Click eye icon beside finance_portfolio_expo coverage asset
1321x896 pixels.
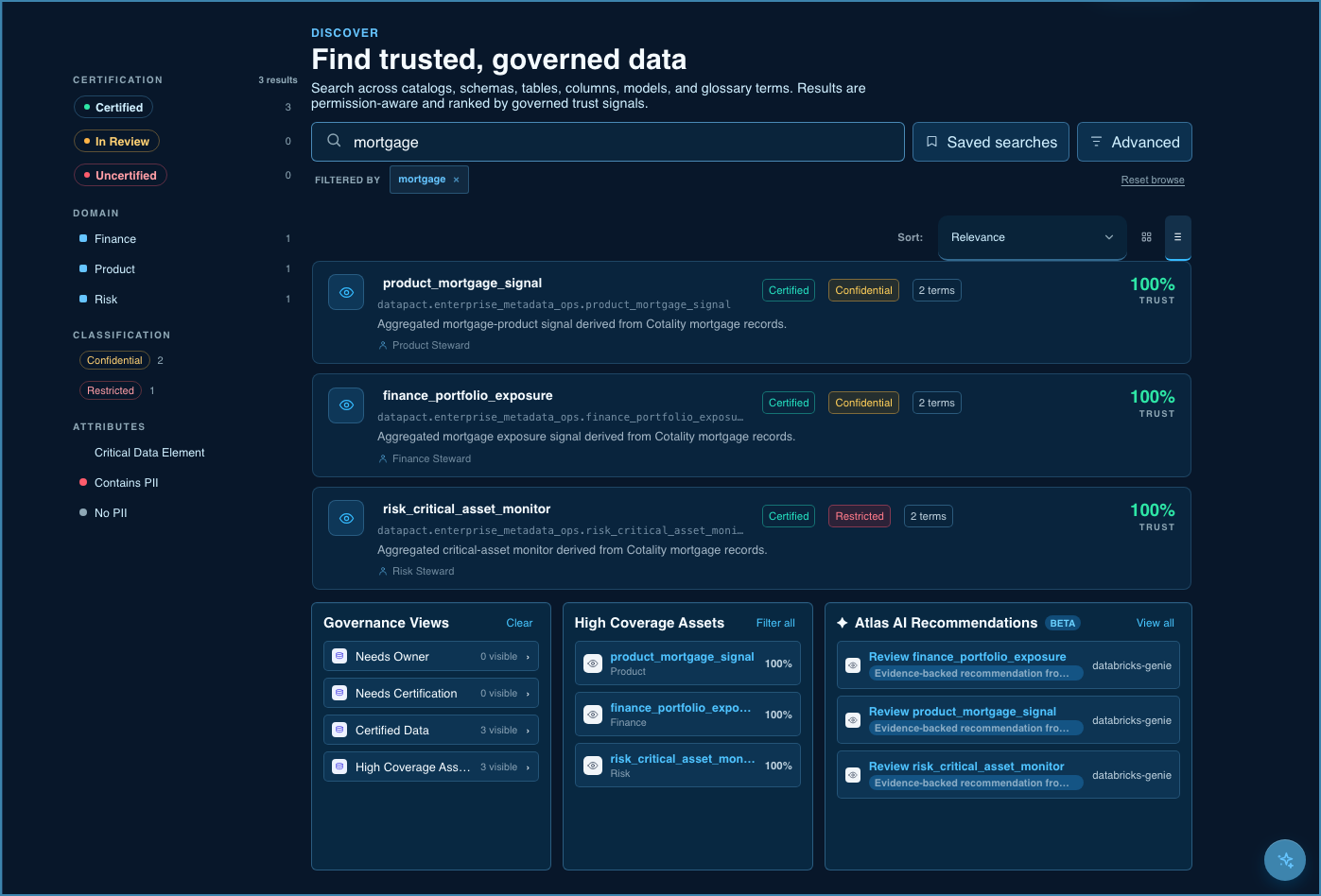(x=593, y=715)
